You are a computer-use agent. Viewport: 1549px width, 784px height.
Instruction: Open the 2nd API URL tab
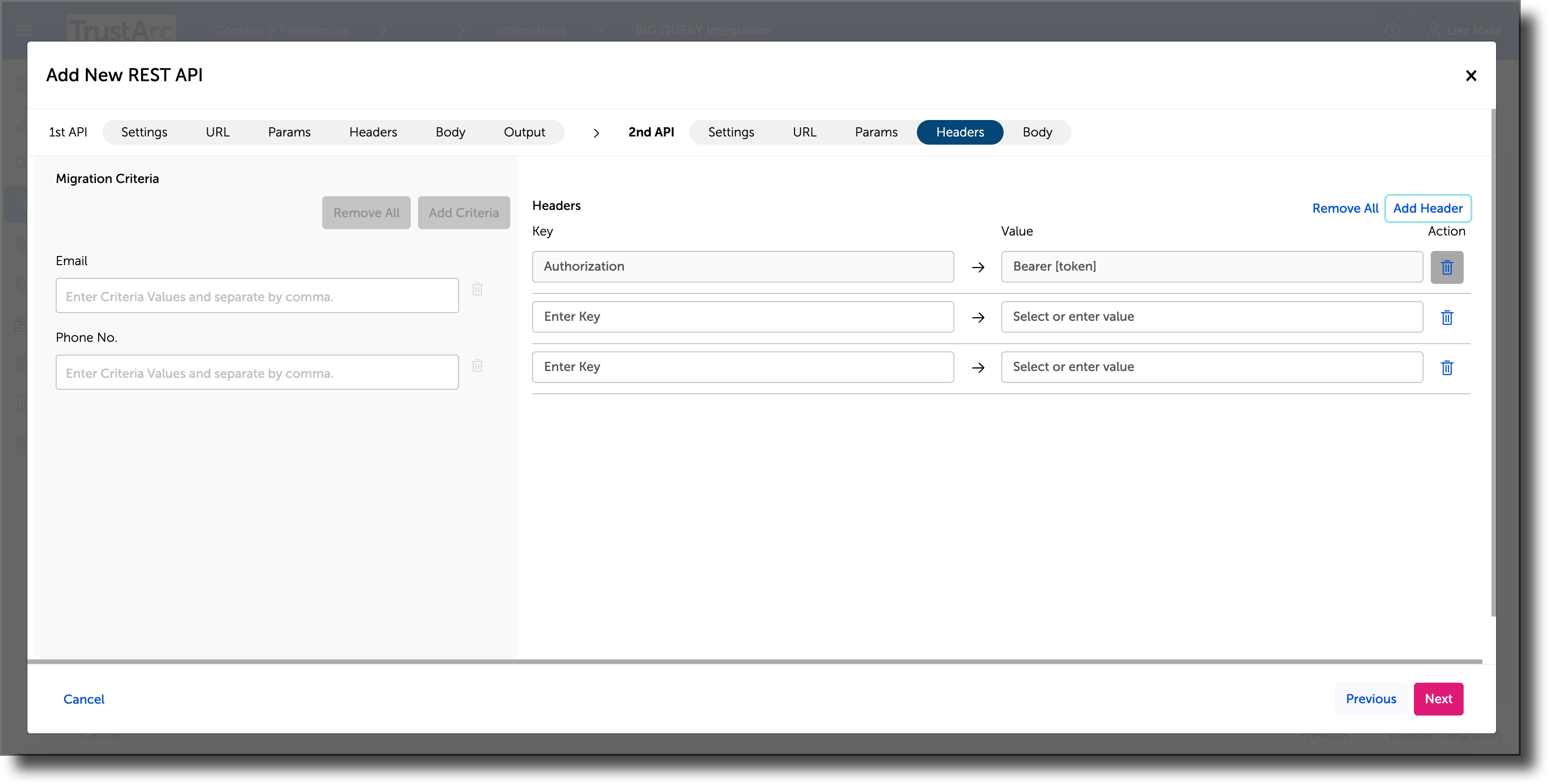pyautogui.click(x=804, y=132)
